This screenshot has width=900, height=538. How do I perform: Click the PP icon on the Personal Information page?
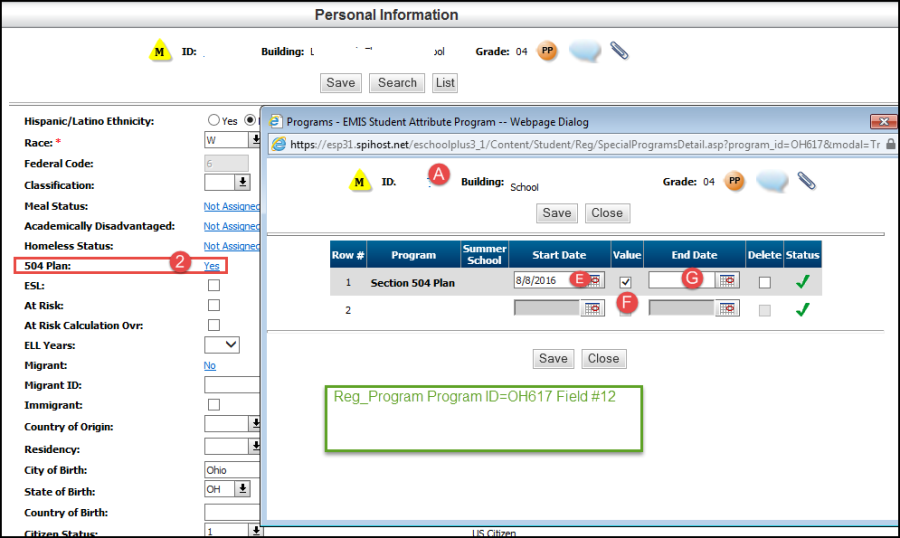tap(547, 50)
